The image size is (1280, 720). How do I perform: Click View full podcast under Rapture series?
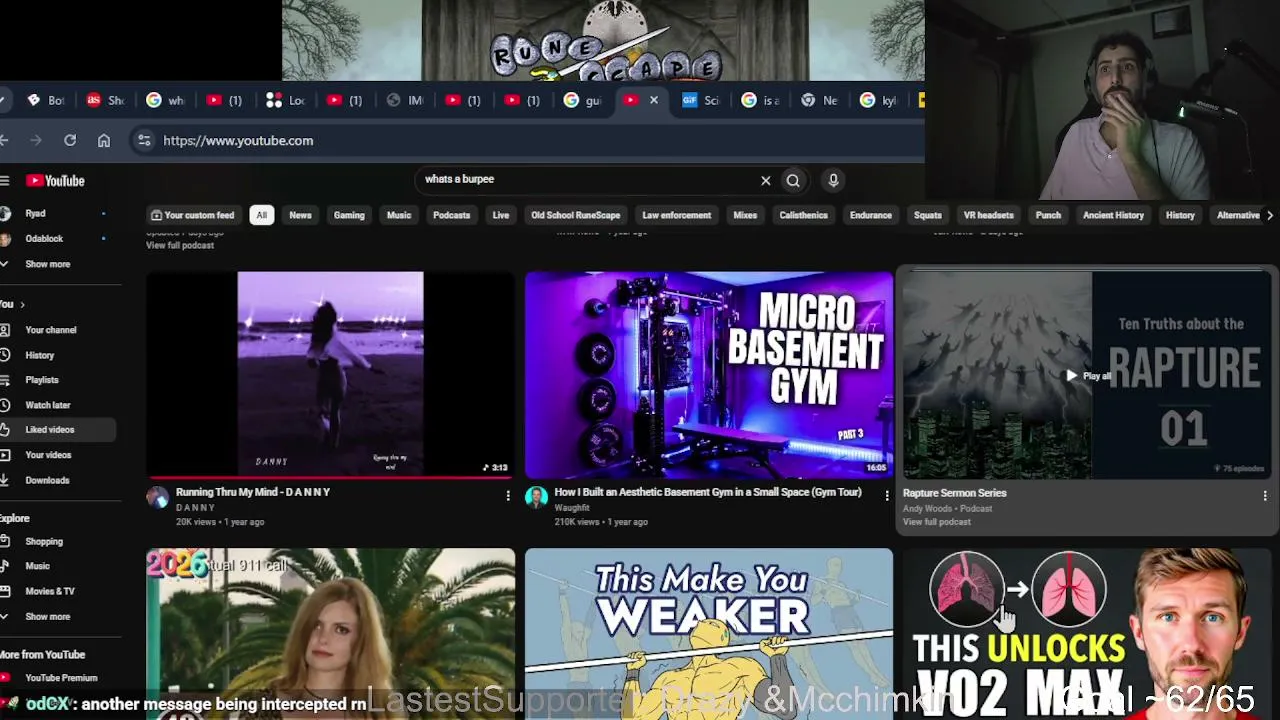pyautogui.click(x=936, y=522)
